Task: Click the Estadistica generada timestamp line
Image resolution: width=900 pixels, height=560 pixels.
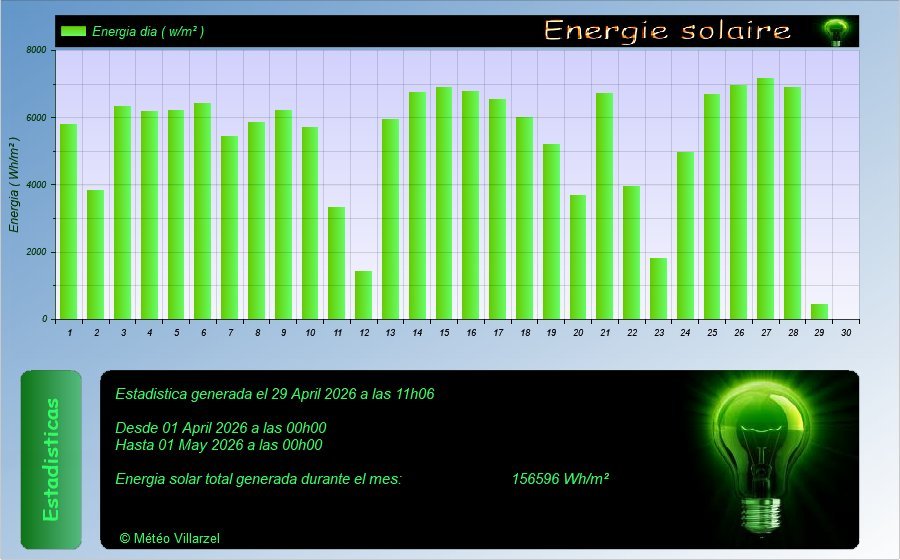Action: [x=274, y=394]
